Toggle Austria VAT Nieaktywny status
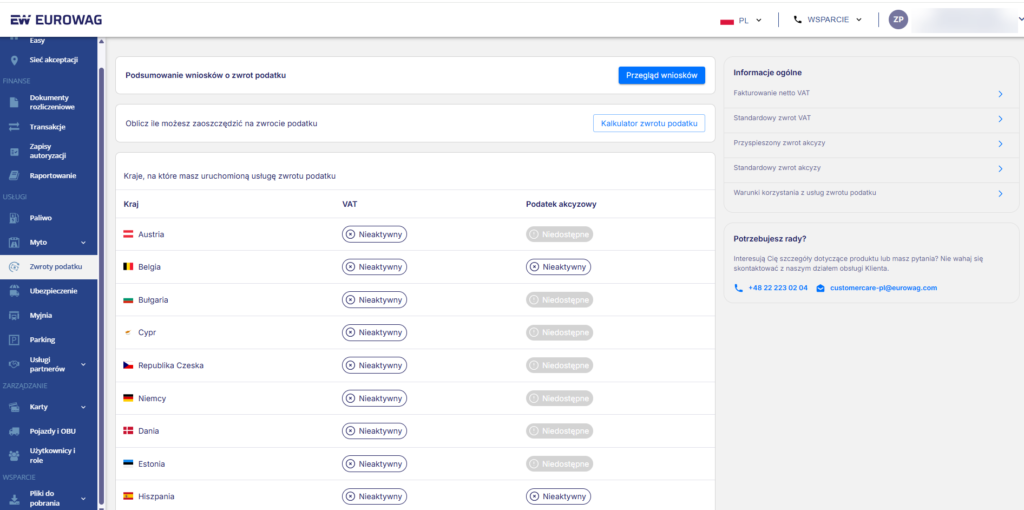This screenshot has width=1024, height=510. [x=374, y=234]
